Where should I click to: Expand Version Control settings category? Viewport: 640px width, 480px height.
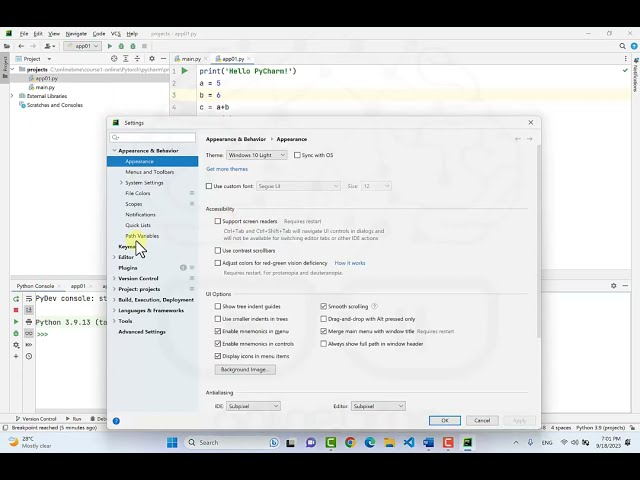[114, 278]
